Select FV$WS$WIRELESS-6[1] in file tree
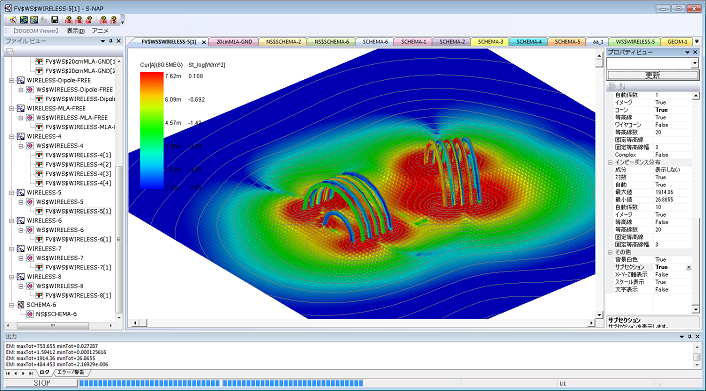The height and width of the screenshot is (391, 706). tap(78, 239)
